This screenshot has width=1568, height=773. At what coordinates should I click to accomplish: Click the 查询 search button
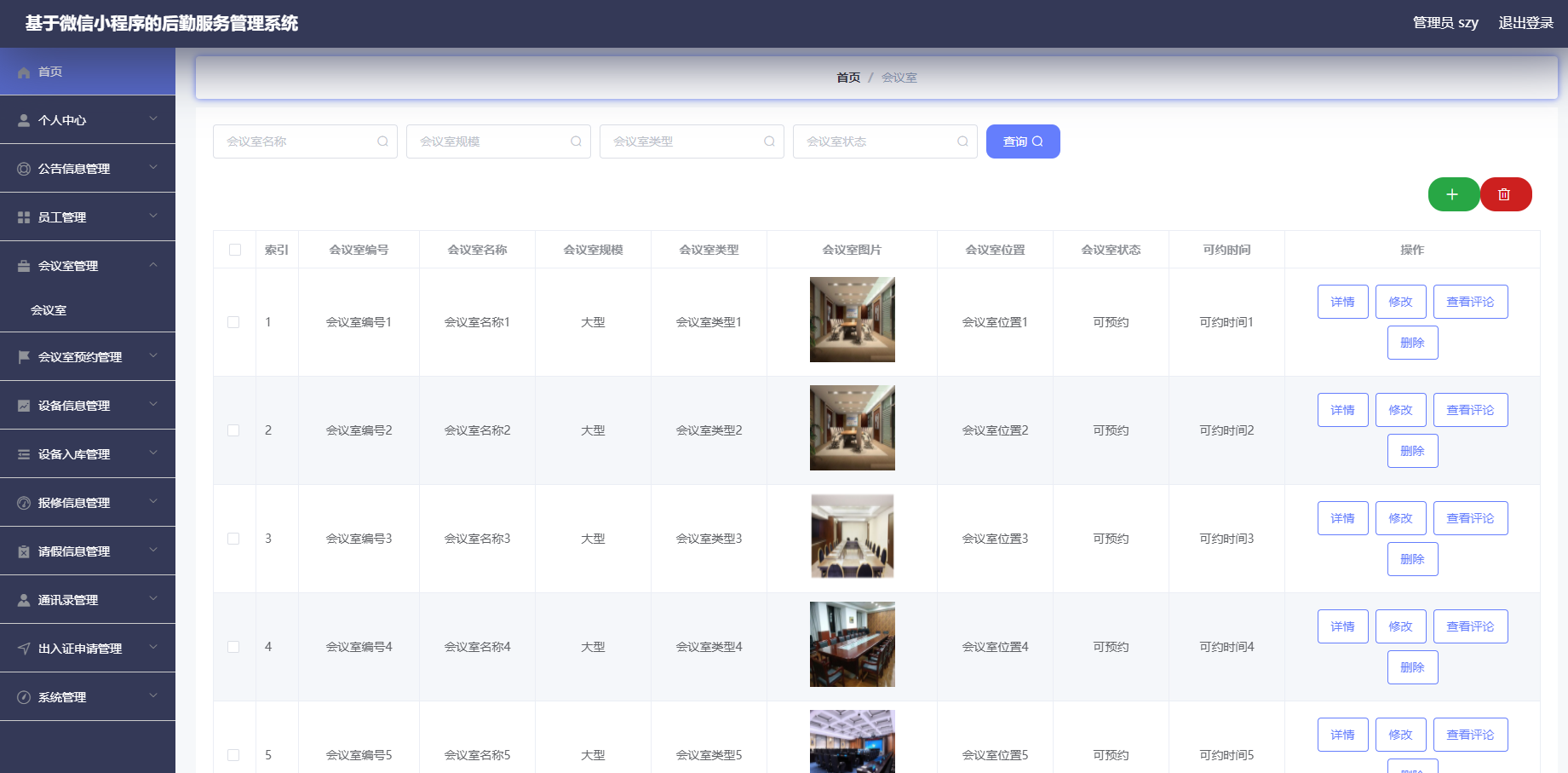pos(1023,141)
